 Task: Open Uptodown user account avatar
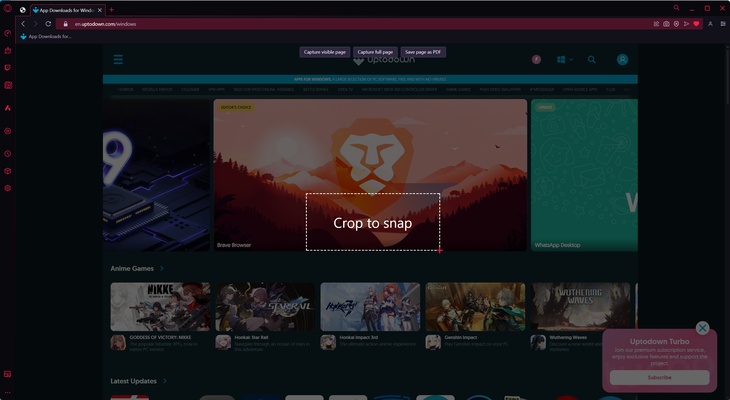[x=622, y=60]
